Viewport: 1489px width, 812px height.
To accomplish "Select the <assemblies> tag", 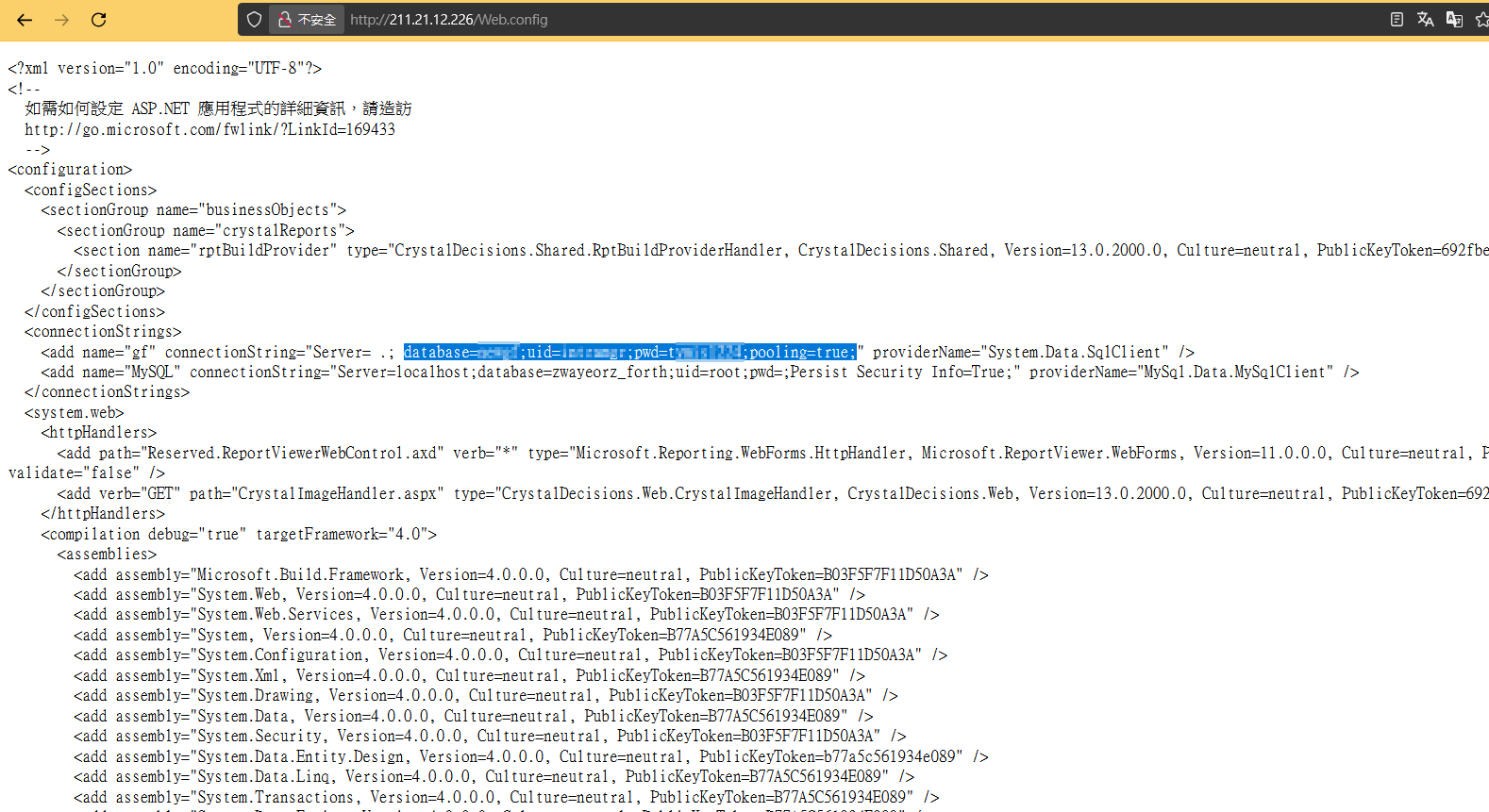I will 107,555.
